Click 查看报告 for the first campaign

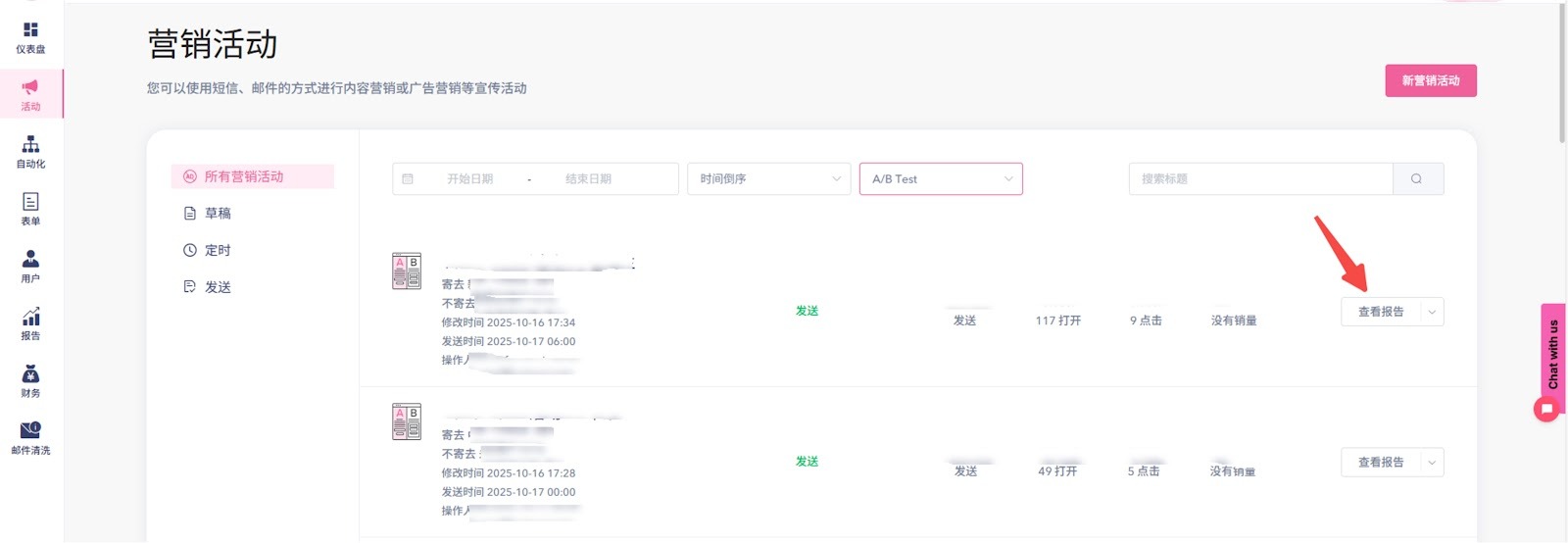coord(1380,313)
